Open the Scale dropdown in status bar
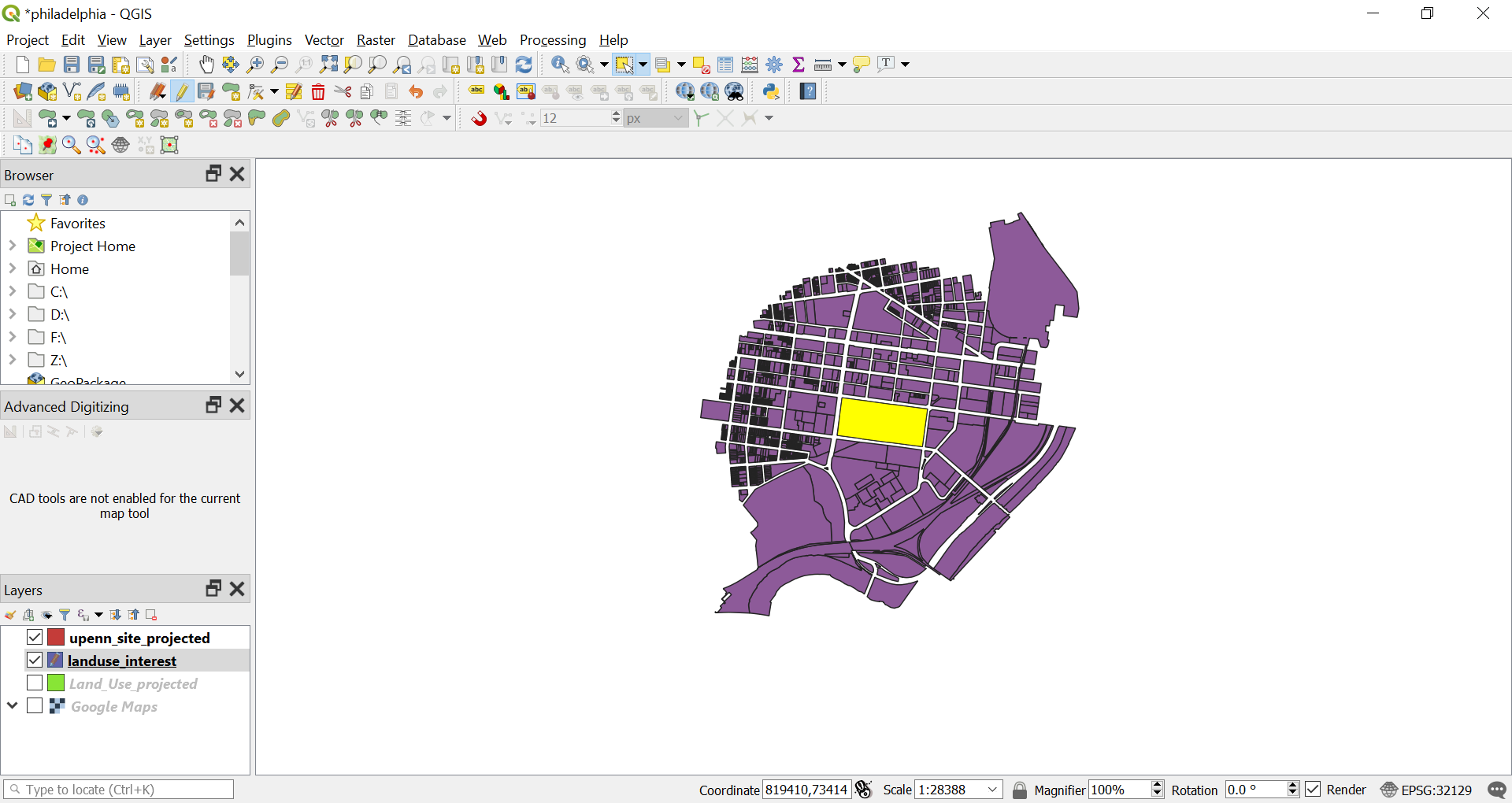 click(993, 790)
